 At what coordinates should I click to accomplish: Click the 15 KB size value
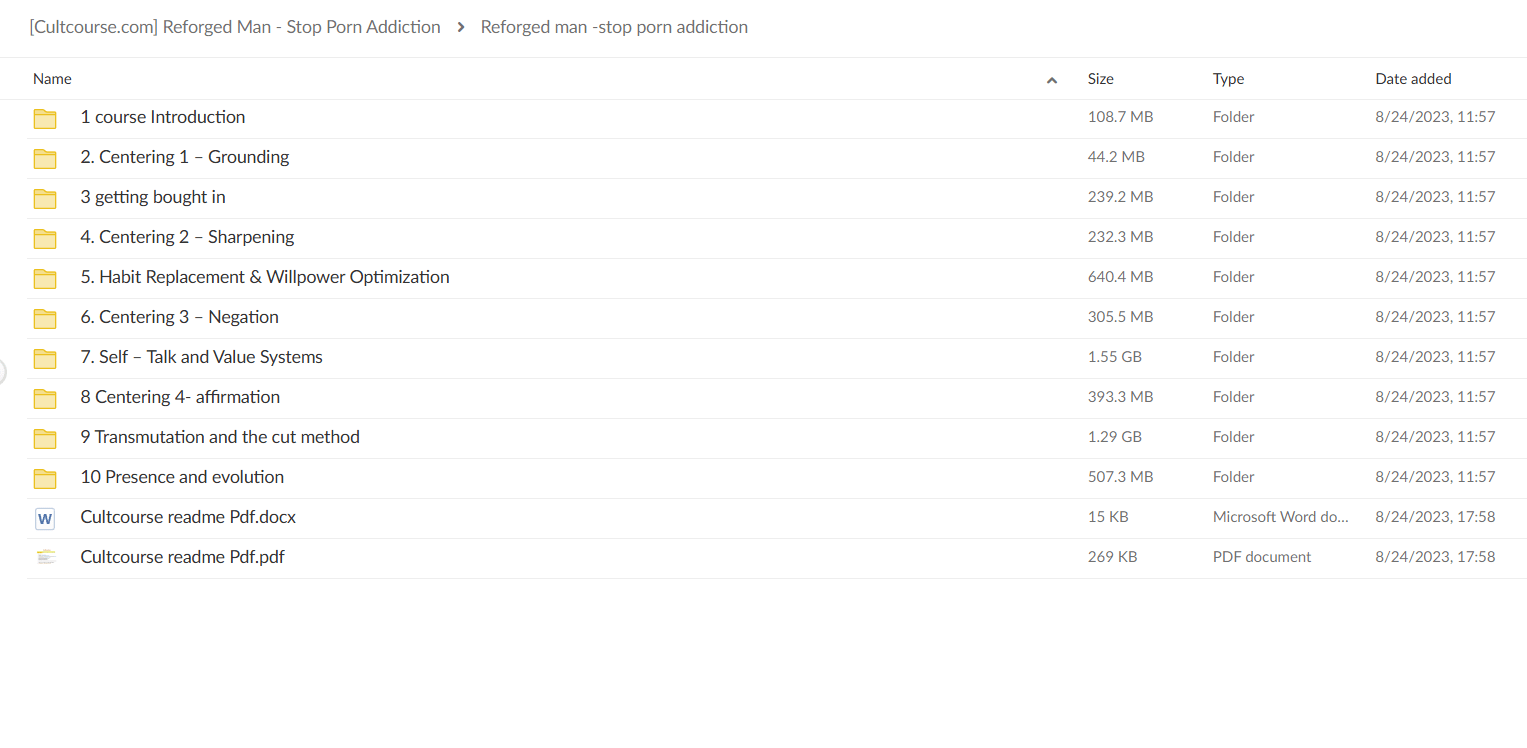point(1108,517)
